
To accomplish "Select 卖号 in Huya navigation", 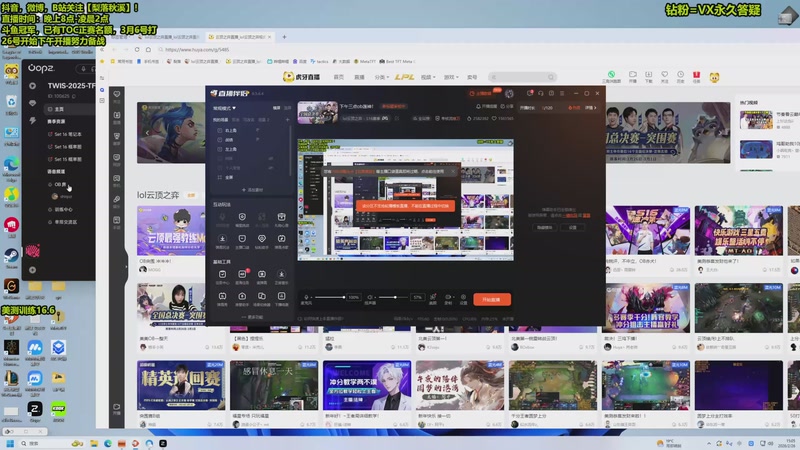I will (472, 77).
